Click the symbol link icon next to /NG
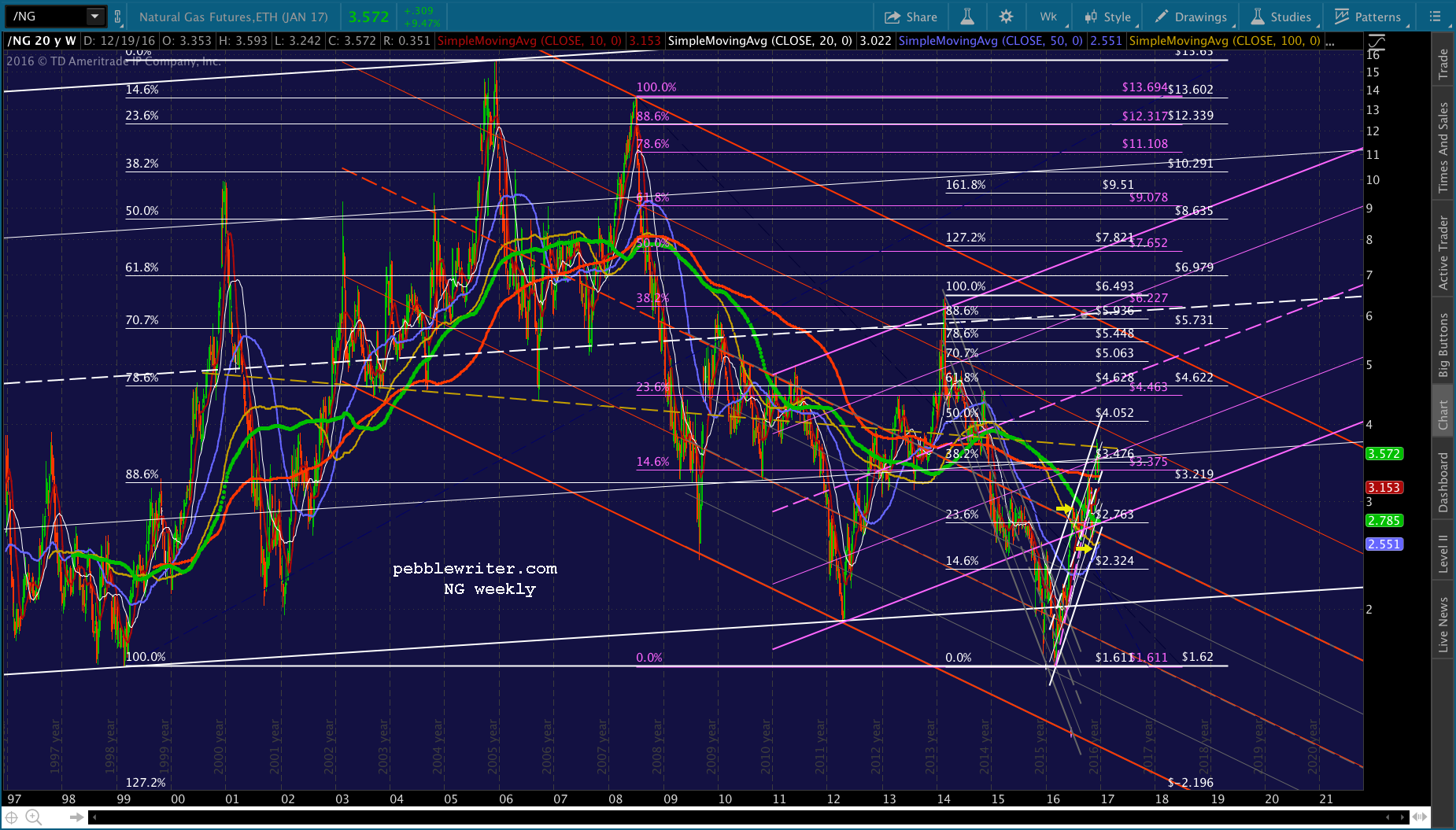 118,17
